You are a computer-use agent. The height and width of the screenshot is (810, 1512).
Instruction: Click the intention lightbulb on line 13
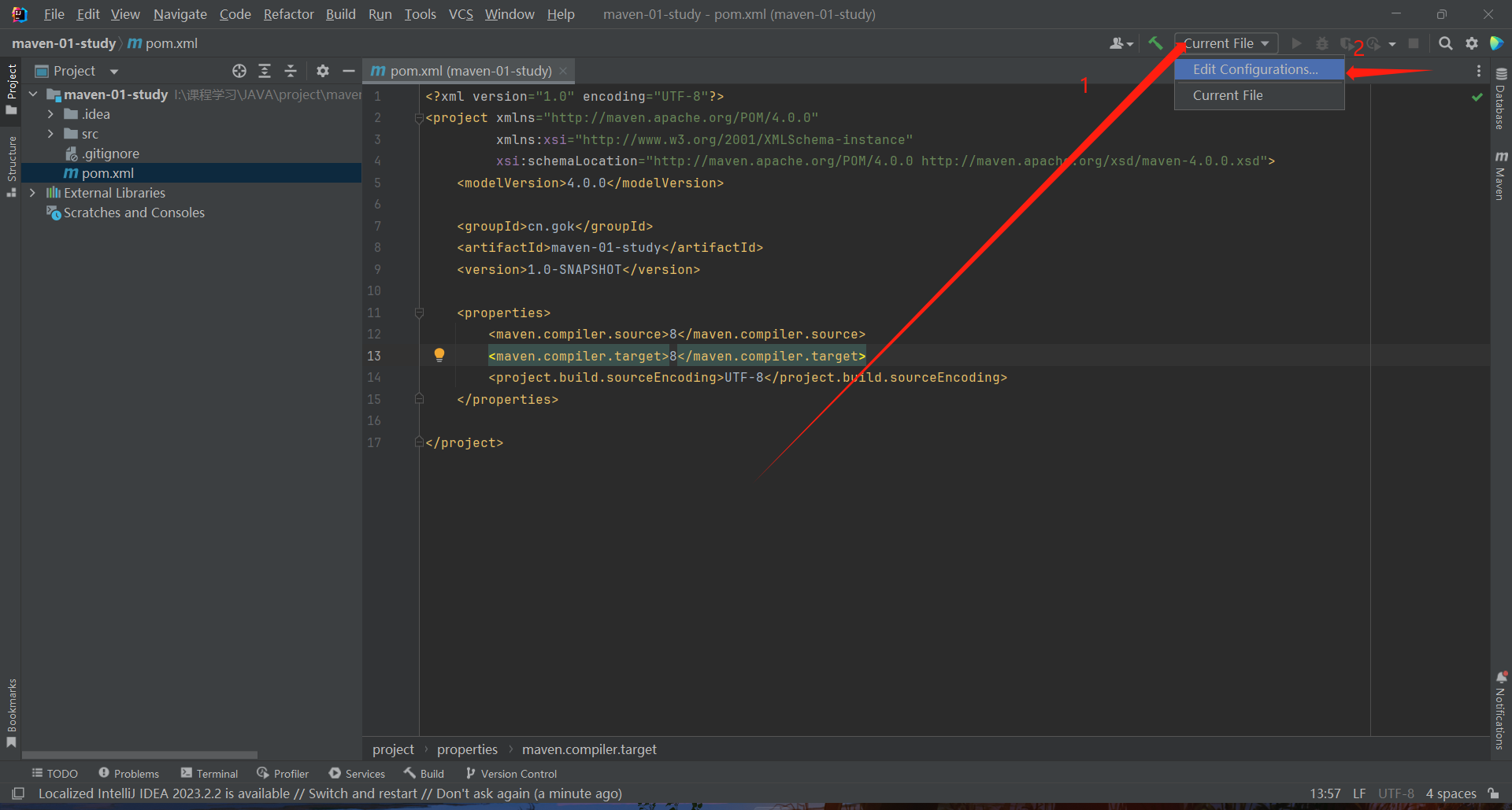click(439, 355)
